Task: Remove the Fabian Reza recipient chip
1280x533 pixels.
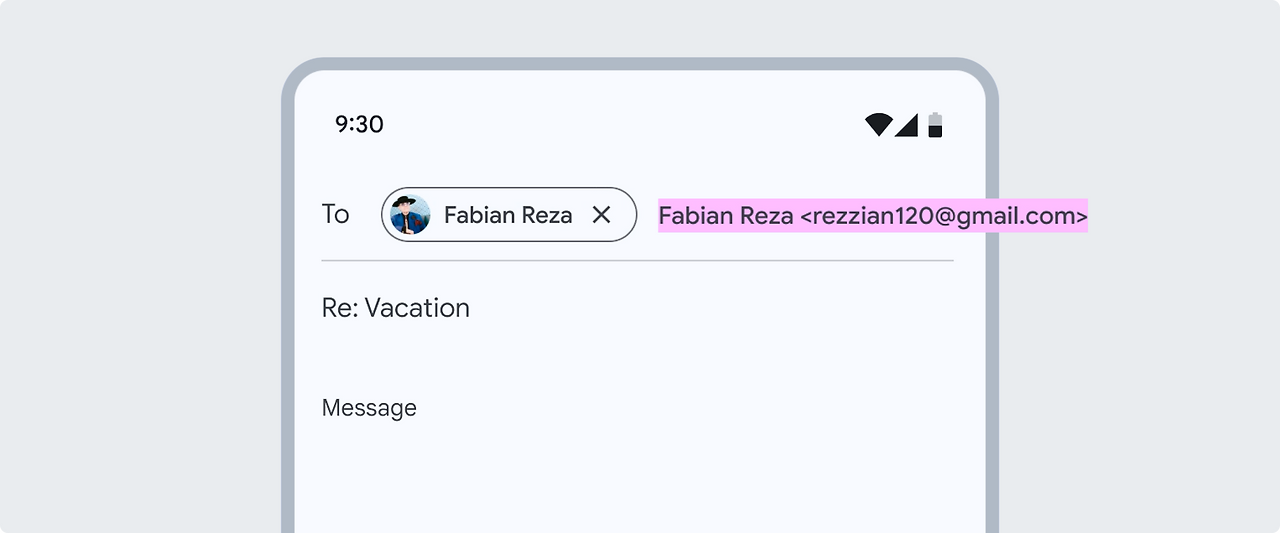Action: pos(601,215)
